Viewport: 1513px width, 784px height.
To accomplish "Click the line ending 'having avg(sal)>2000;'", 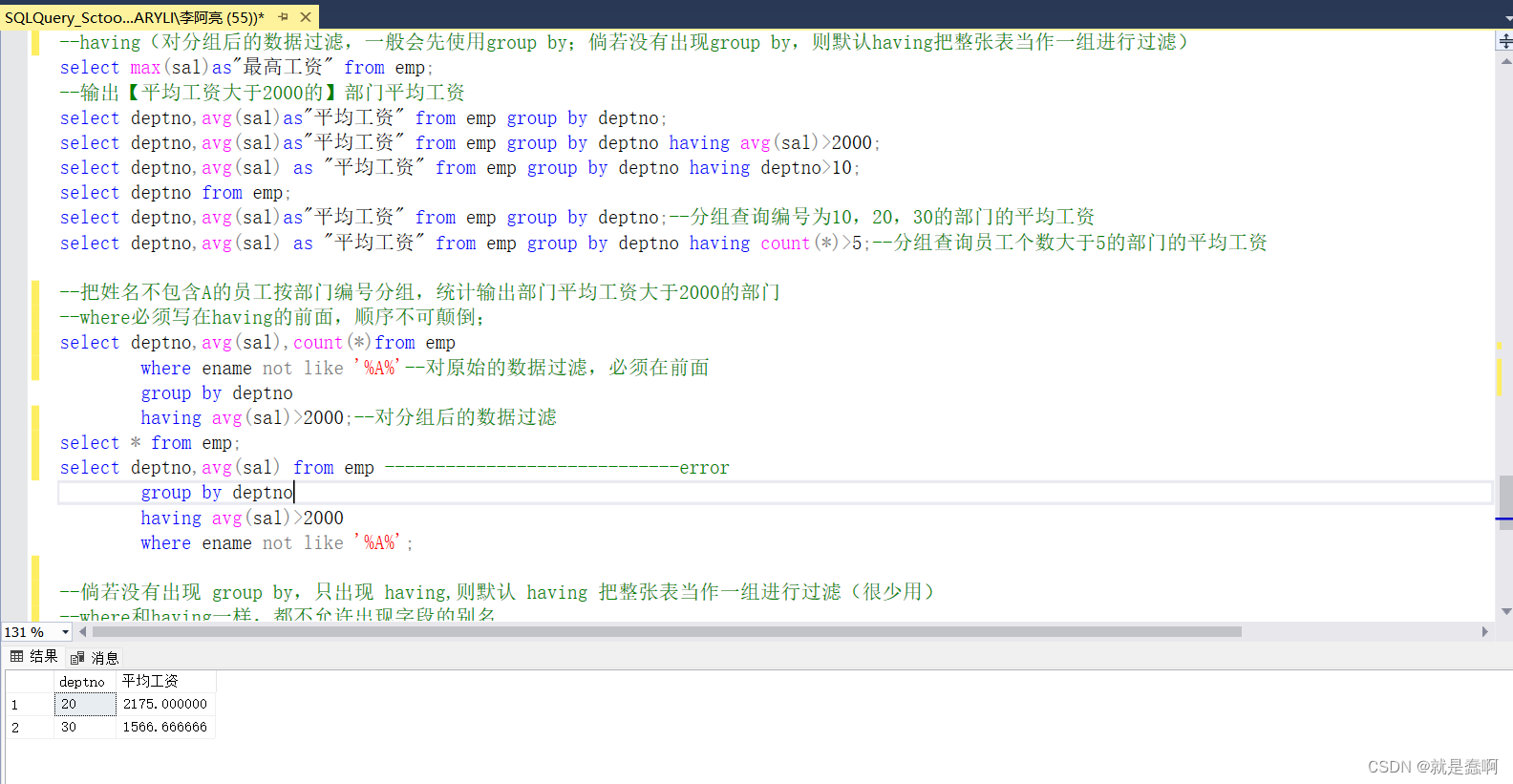I will (470, 143).
